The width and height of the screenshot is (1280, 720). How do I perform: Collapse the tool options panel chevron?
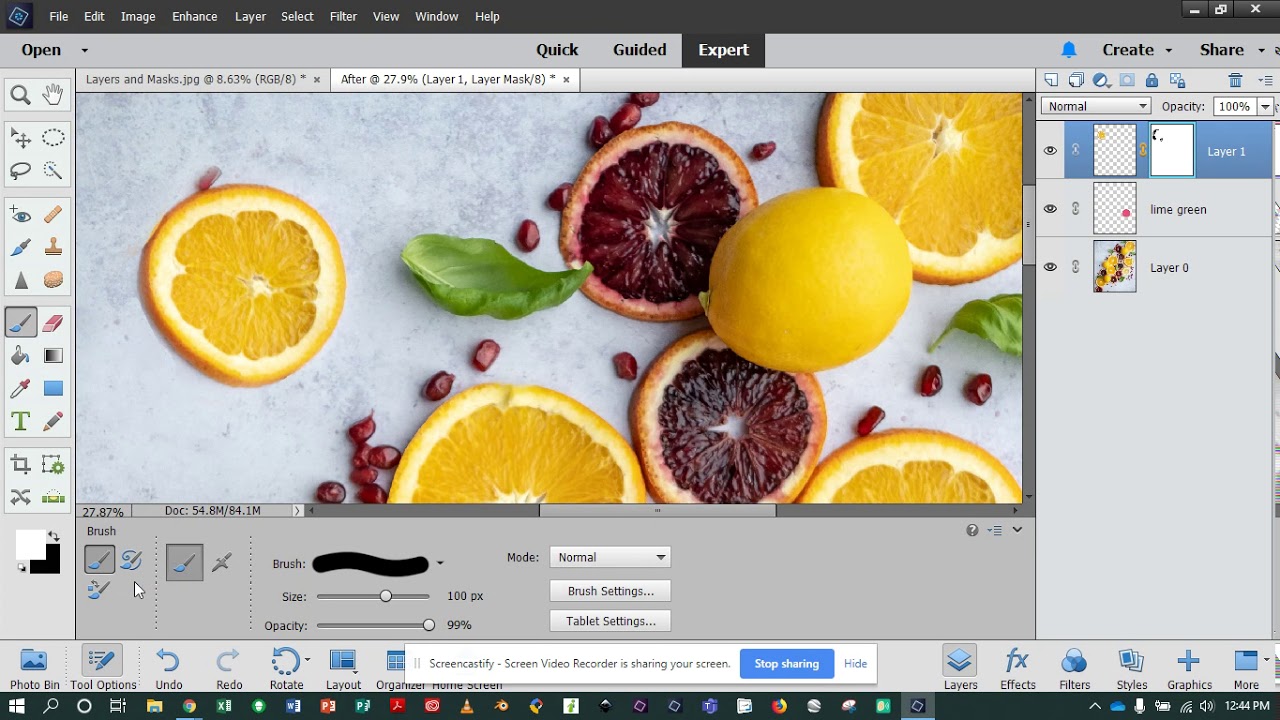[x=1017, y=530]
